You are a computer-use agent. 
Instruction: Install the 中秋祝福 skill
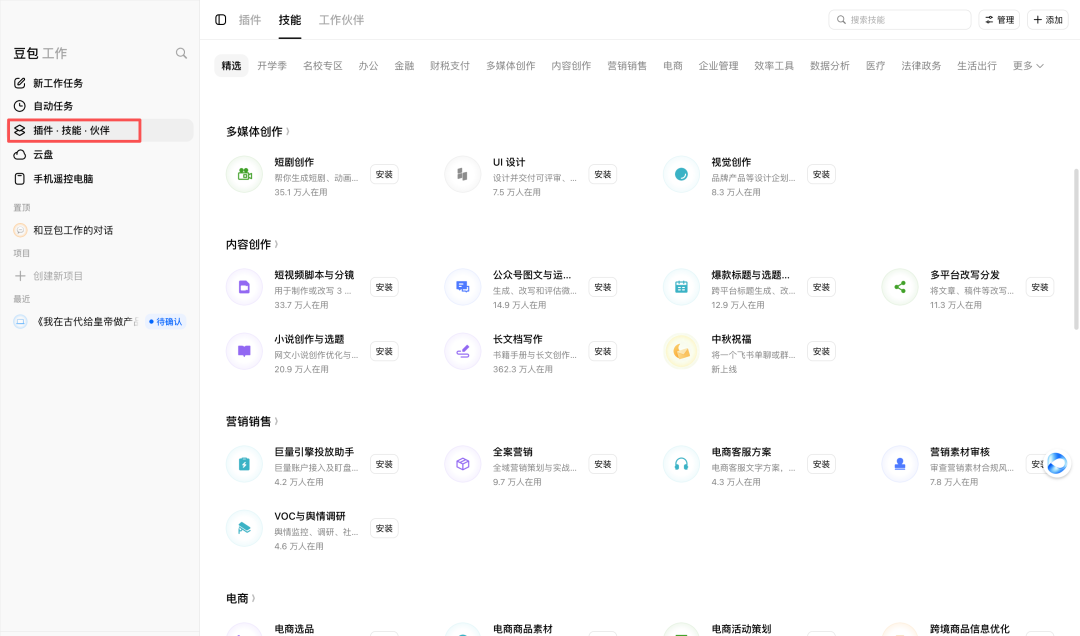[821, 351]
